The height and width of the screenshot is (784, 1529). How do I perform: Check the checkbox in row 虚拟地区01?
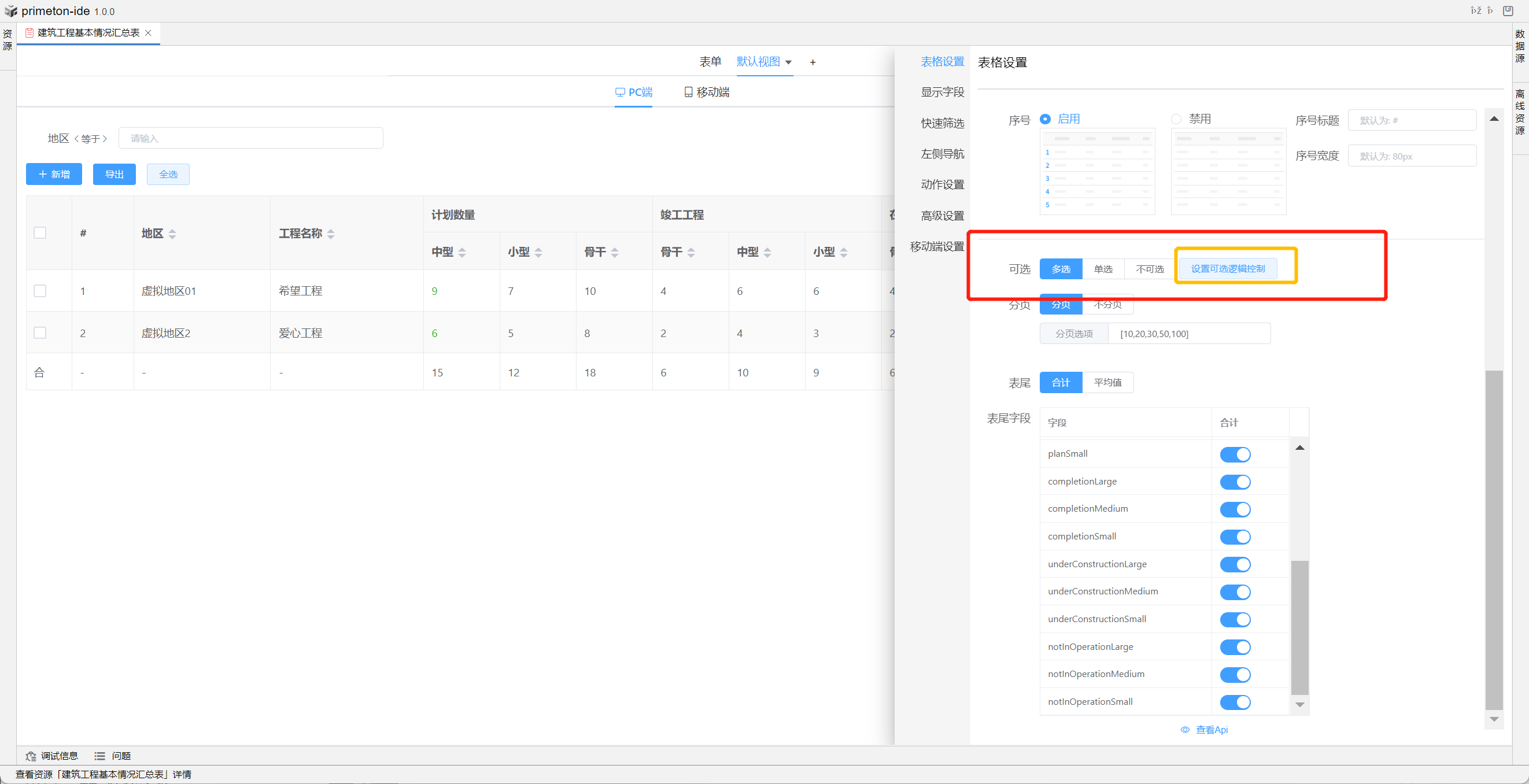coord(40,291)
